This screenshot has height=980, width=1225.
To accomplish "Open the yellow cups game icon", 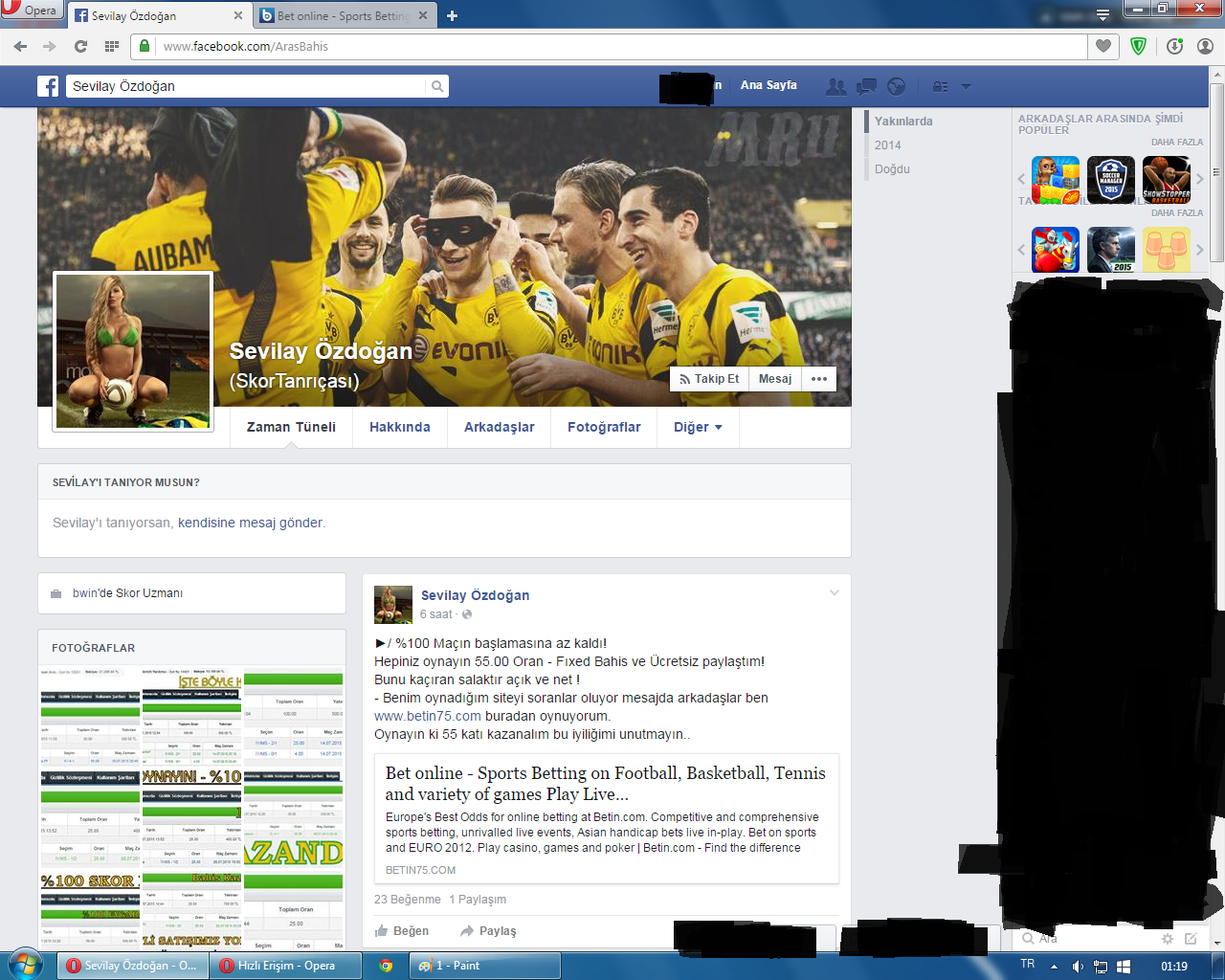I will pyautogui.click(x=1167, y=250).
